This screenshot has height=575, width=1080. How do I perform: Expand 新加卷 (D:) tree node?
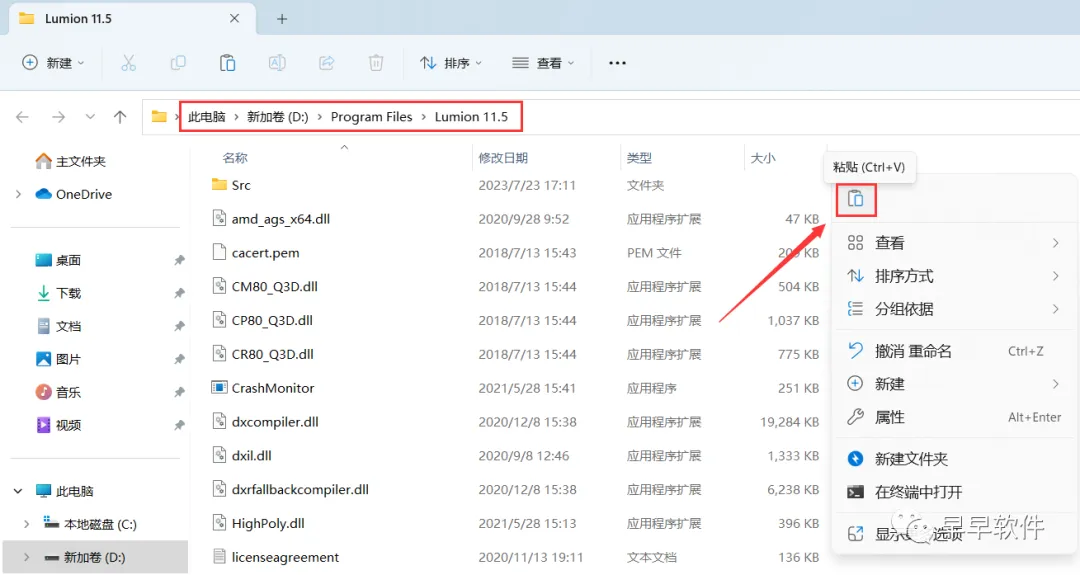click(x=27, y=558)
